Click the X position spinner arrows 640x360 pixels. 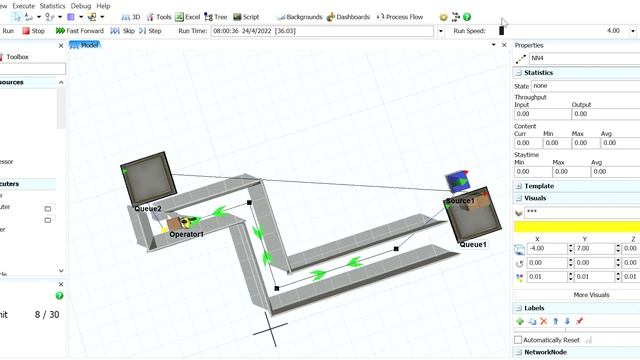[570, 249]
